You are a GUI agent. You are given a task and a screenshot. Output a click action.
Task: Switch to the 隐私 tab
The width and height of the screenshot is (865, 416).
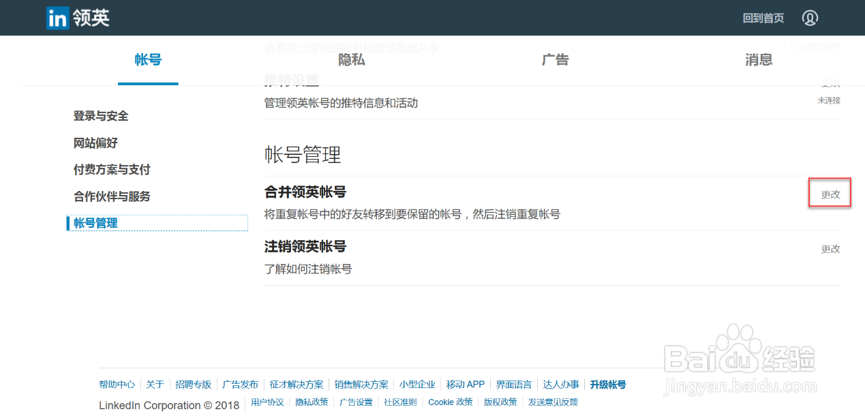(x=351, y=60)
